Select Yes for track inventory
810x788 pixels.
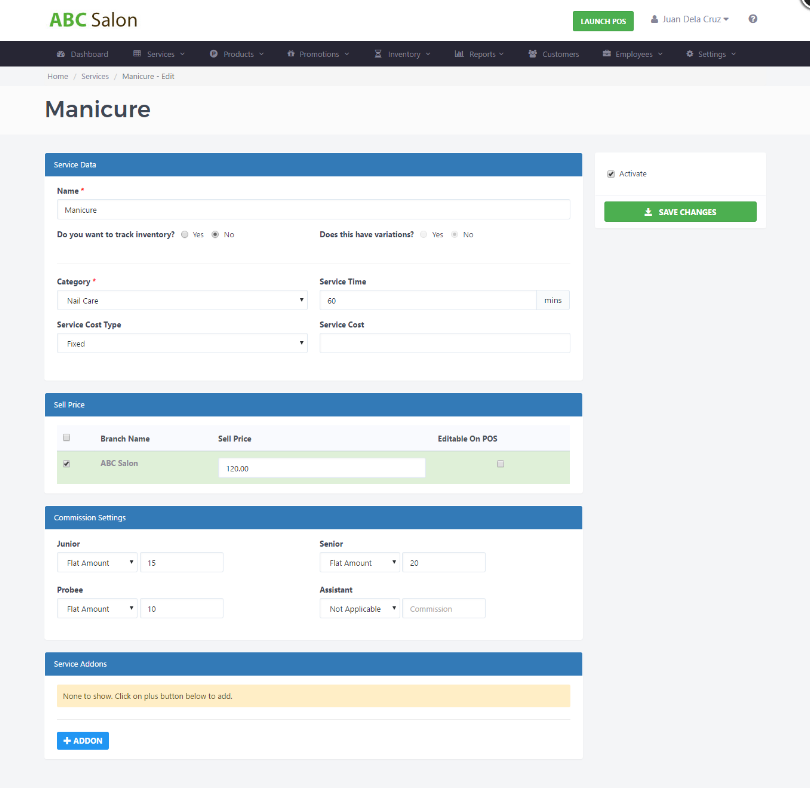pyautogui.click(x=184, y=234)
